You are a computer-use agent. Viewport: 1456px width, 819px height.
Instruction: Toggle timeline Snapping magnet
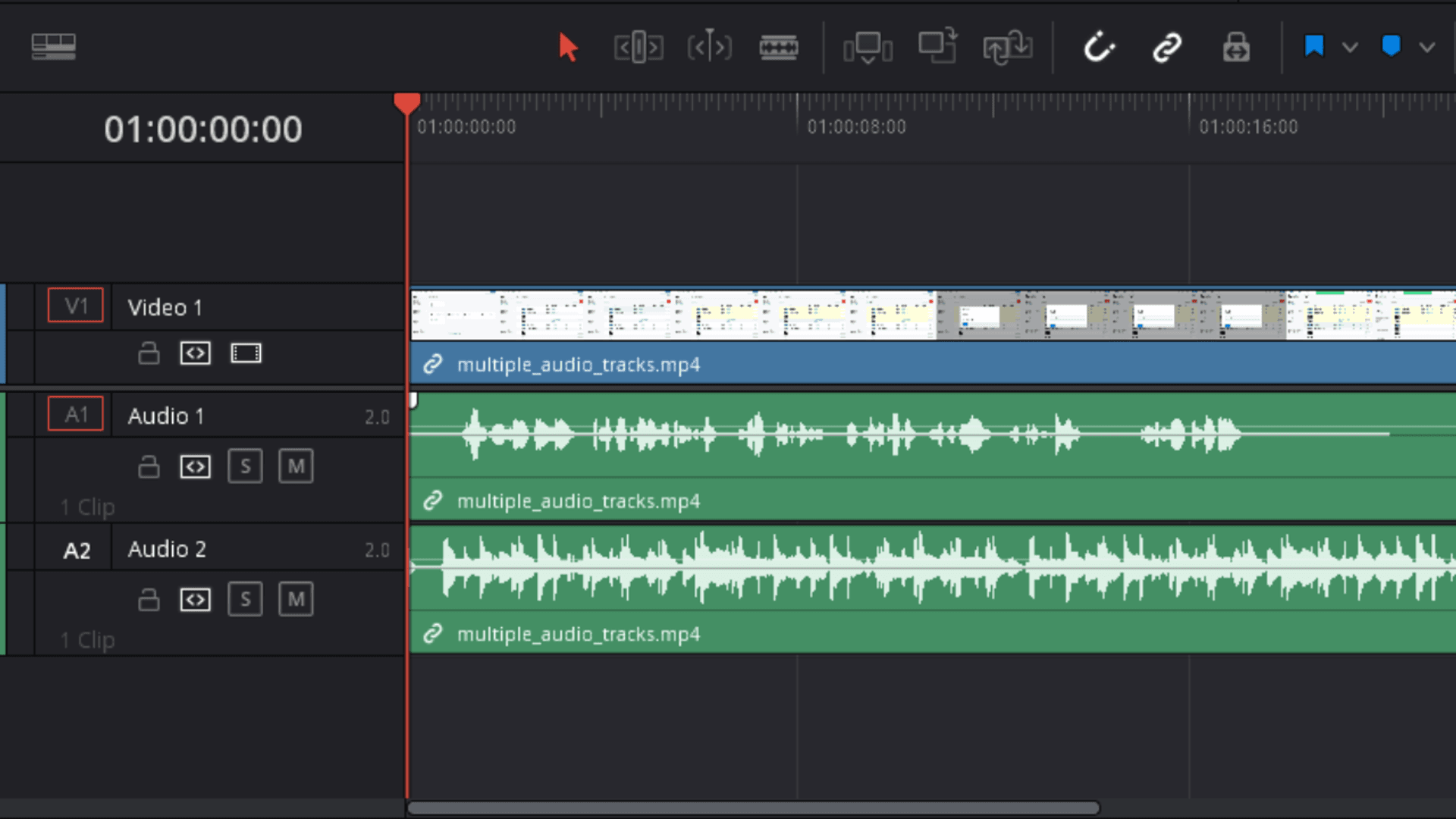pos(1098,47)
